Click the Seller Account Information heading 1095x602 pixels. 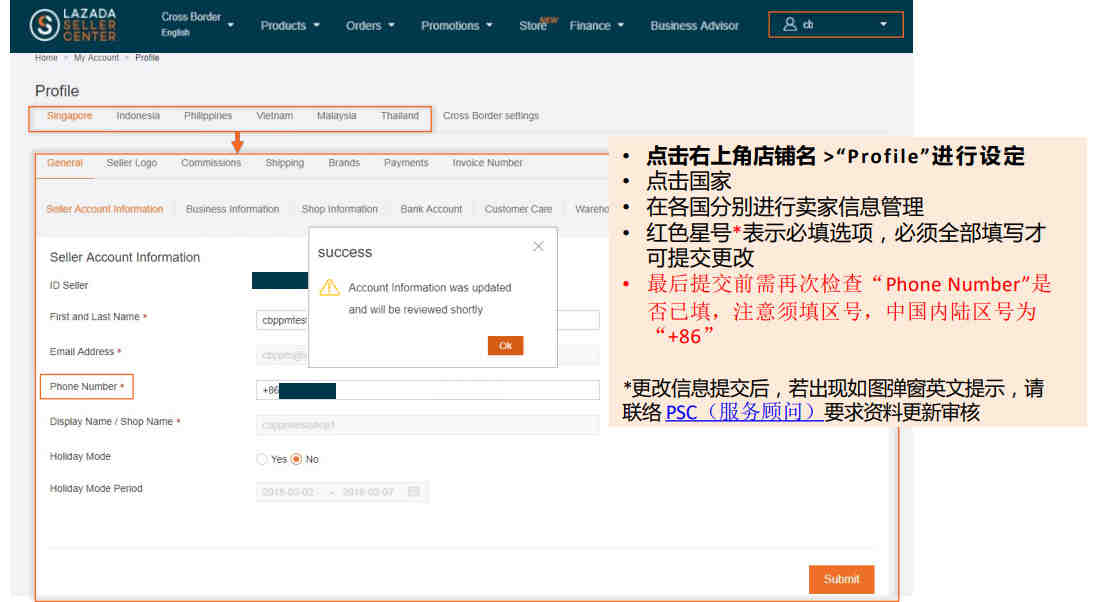coord(125,258)
